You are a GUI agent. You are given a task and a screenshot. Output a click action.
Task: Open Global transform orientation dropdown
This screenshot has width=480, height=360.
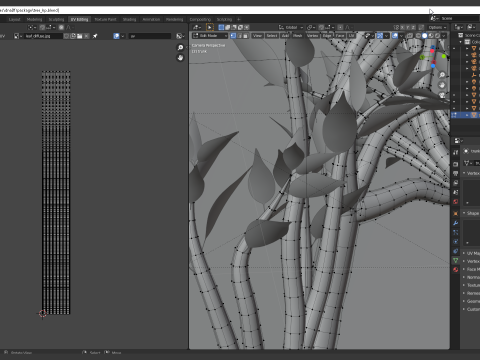[291, 27]
